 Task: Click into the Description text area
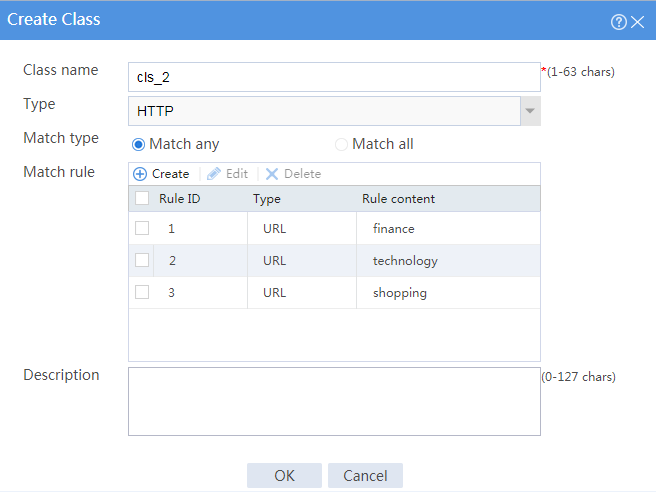(334, 402)
